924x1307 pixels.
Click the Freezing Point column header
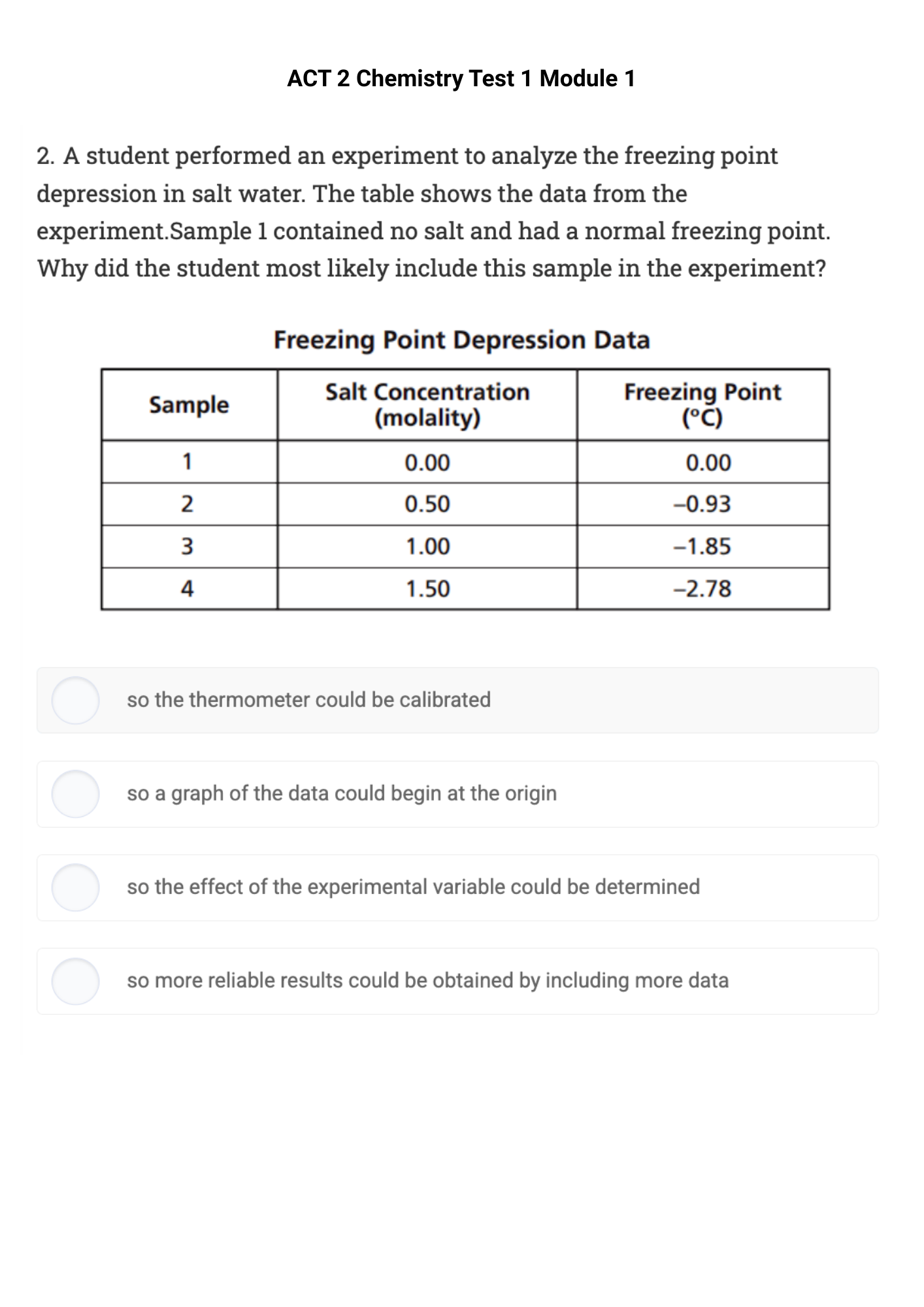tap(702, 404)
